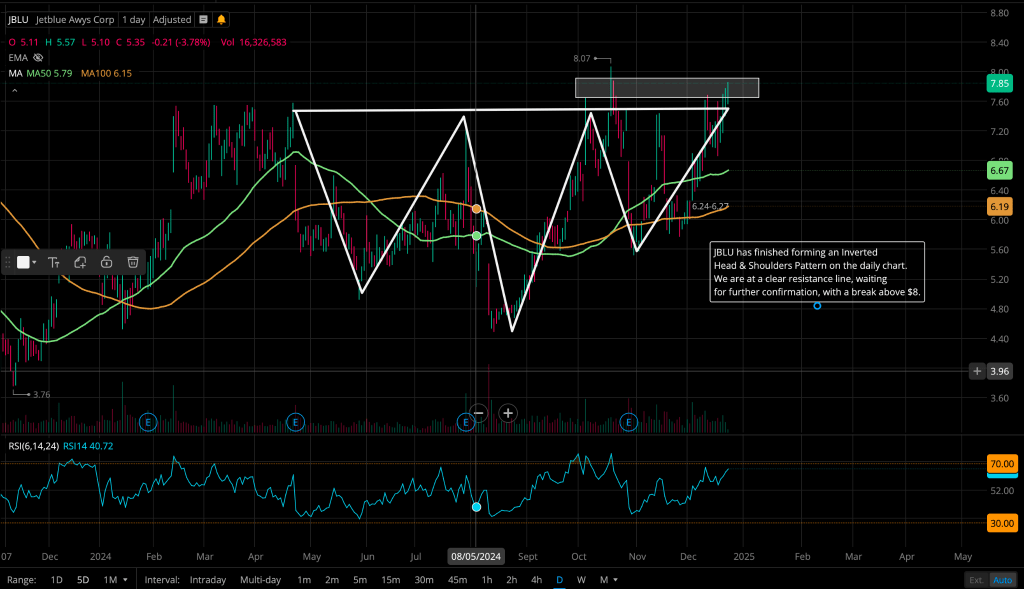The height and width of the screenshot is (589, 1024).
Task: Click the 1 day timeframe button
Action: [x=132, y=19]
